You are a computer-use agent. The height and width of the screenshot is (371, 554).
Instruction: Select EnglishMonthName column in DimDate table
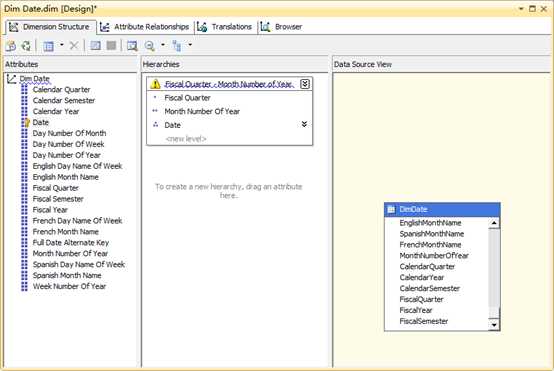coord(430,223)
